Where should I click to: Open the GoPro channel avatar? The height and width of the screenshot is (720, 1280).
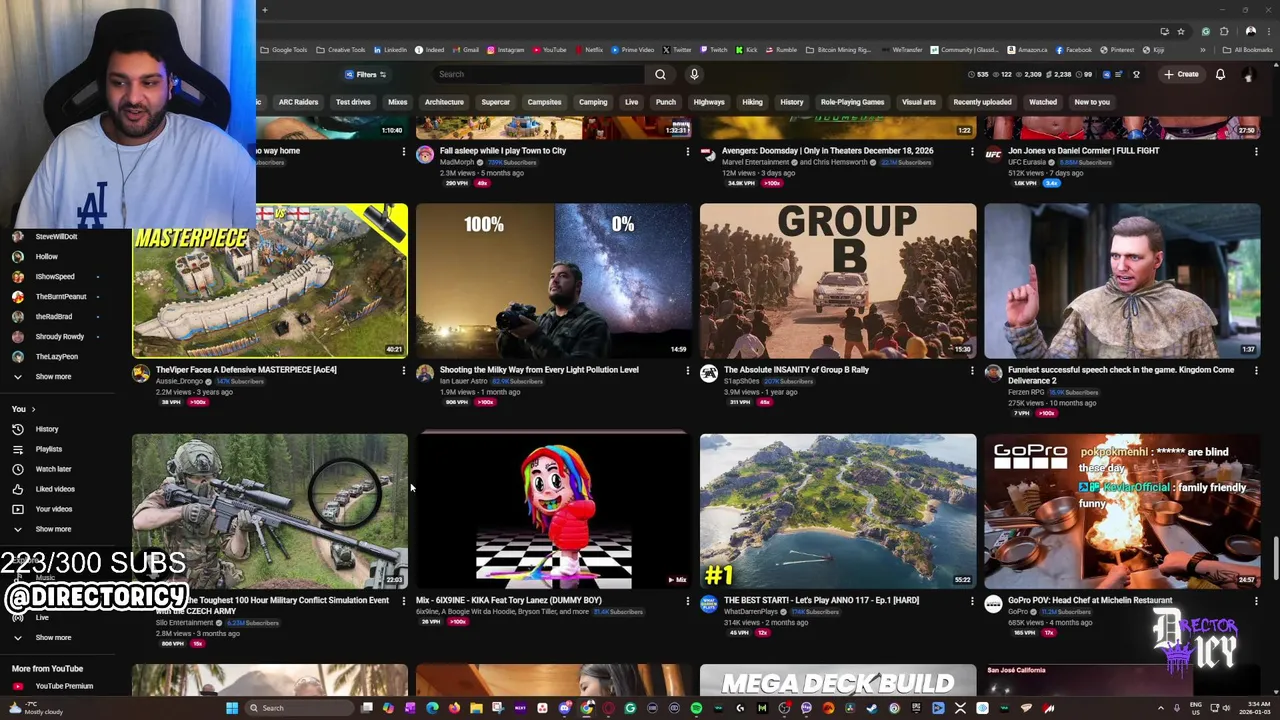point(993,603)
